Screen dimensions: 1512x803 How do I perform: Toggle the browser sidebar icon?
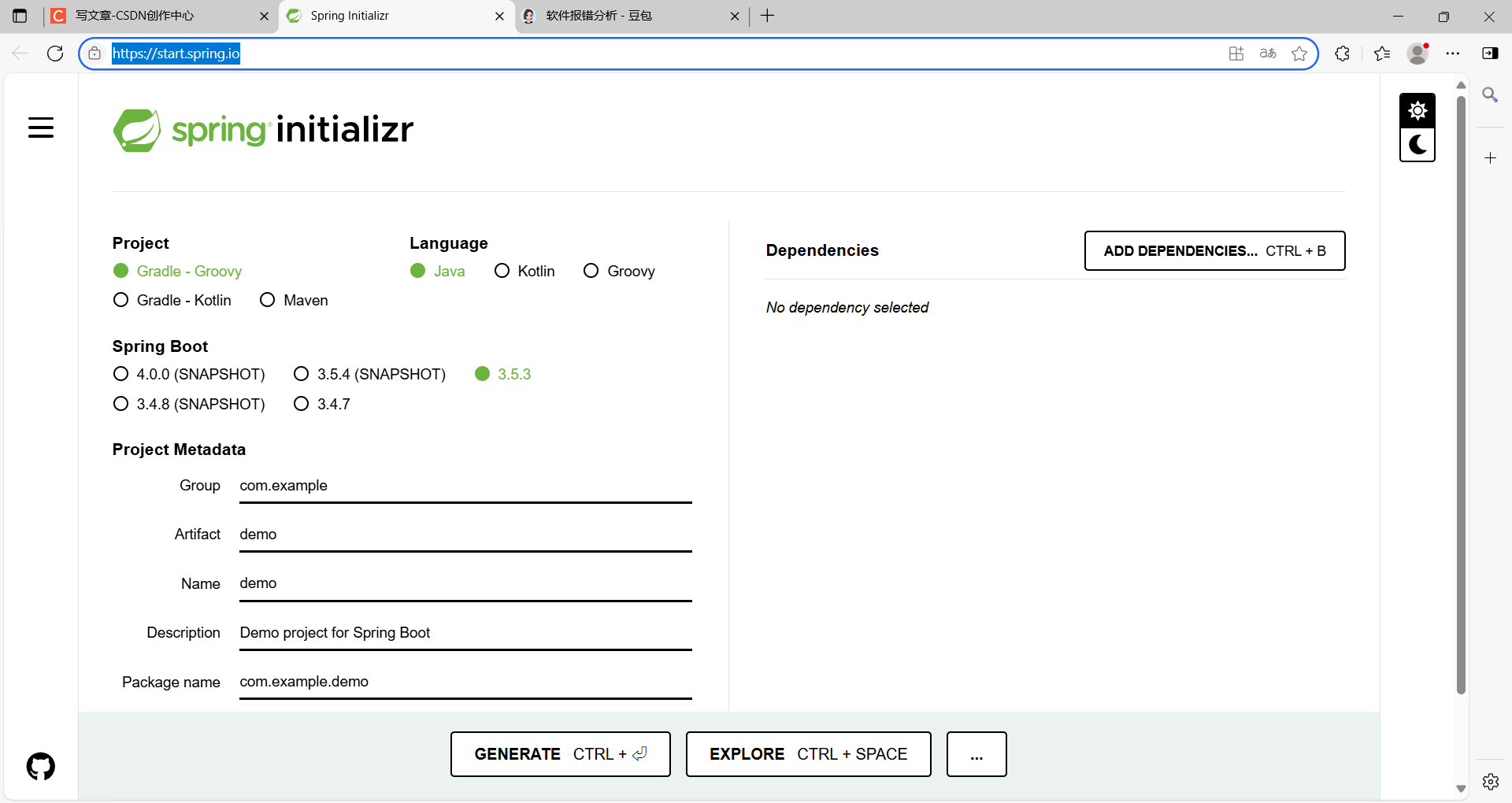1490,54
